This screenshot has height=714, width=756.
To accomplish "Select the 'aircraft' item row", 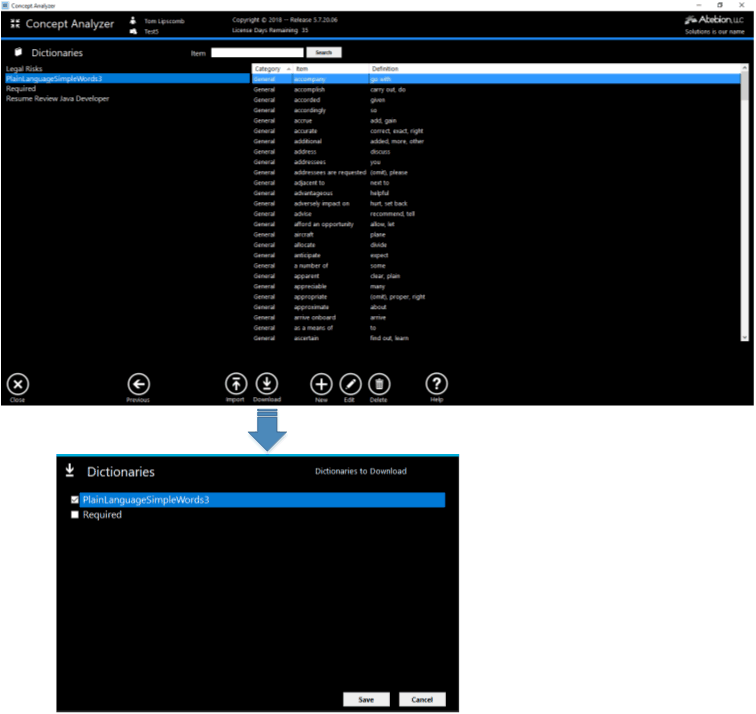I will pyautogui.click(x=496, y=235).
